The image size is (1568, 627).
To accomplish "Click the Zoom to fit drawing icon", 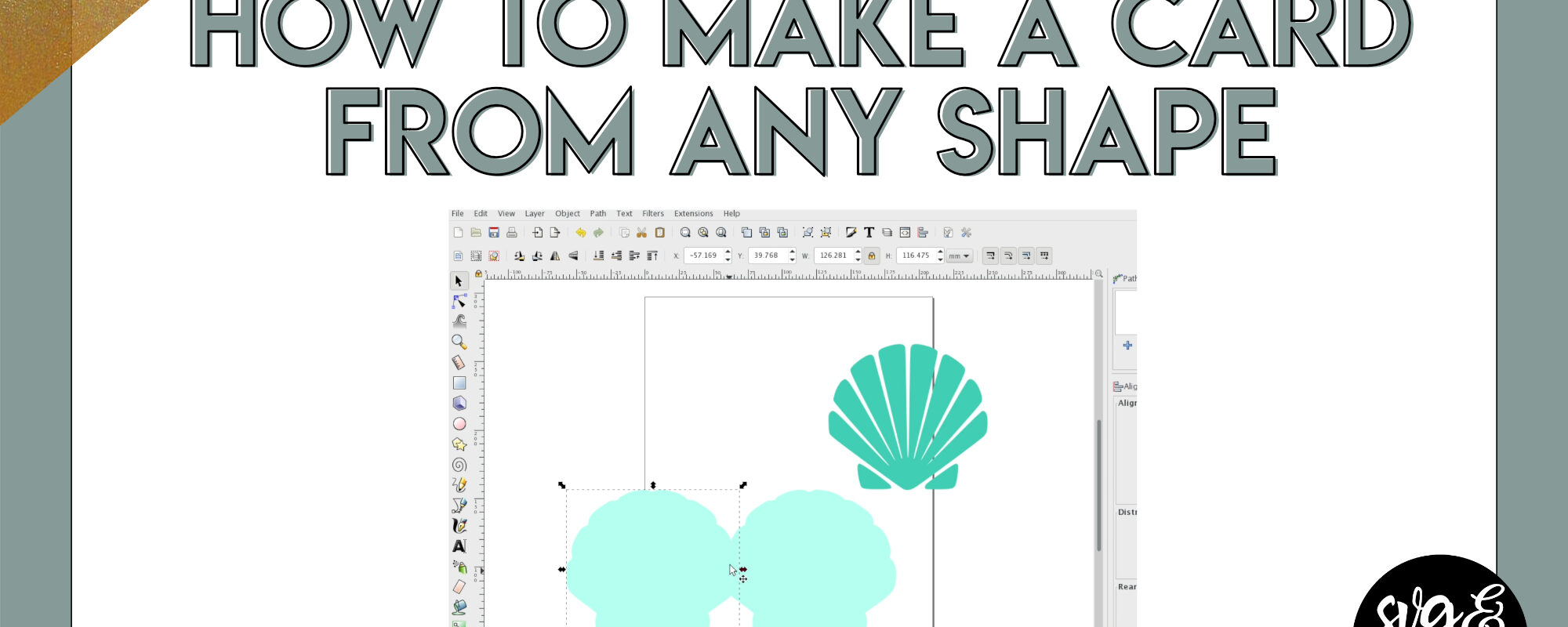I will coord(703,232).
